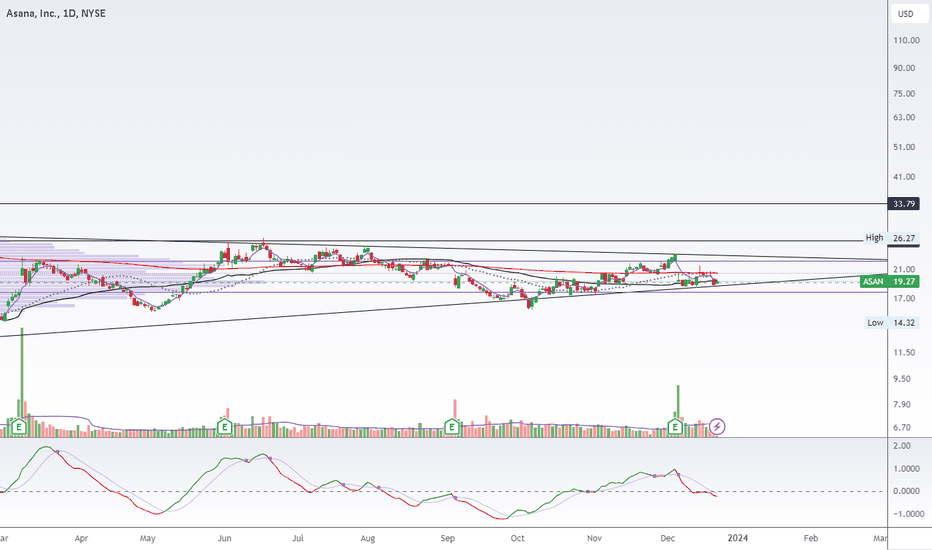Click the 0.0000 indicator scale value
Screen dimensions: 932x550
pos(906,491)
